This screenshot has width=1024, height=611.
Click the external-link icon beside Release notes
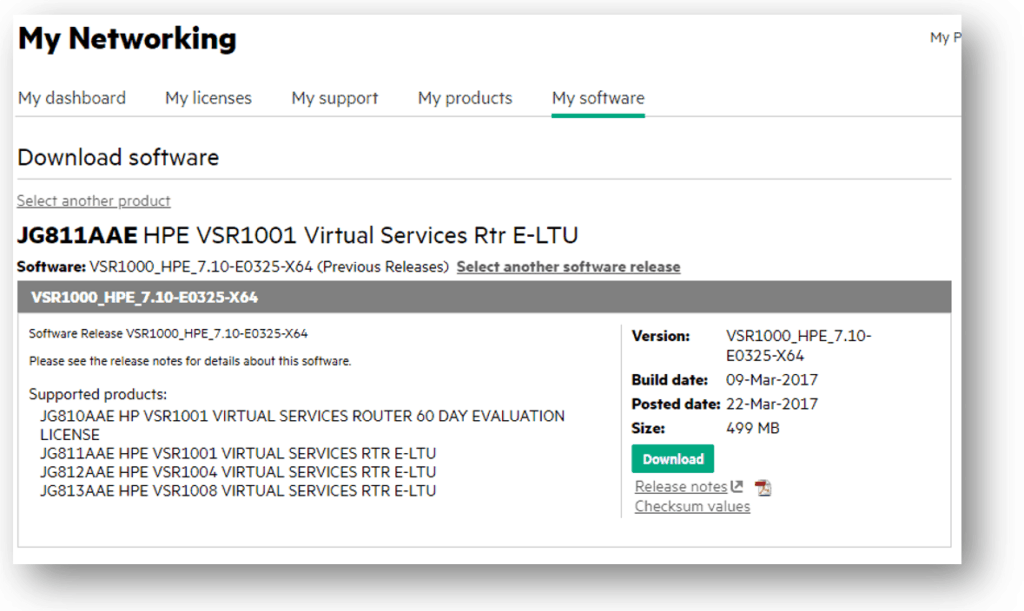point(737,487)
